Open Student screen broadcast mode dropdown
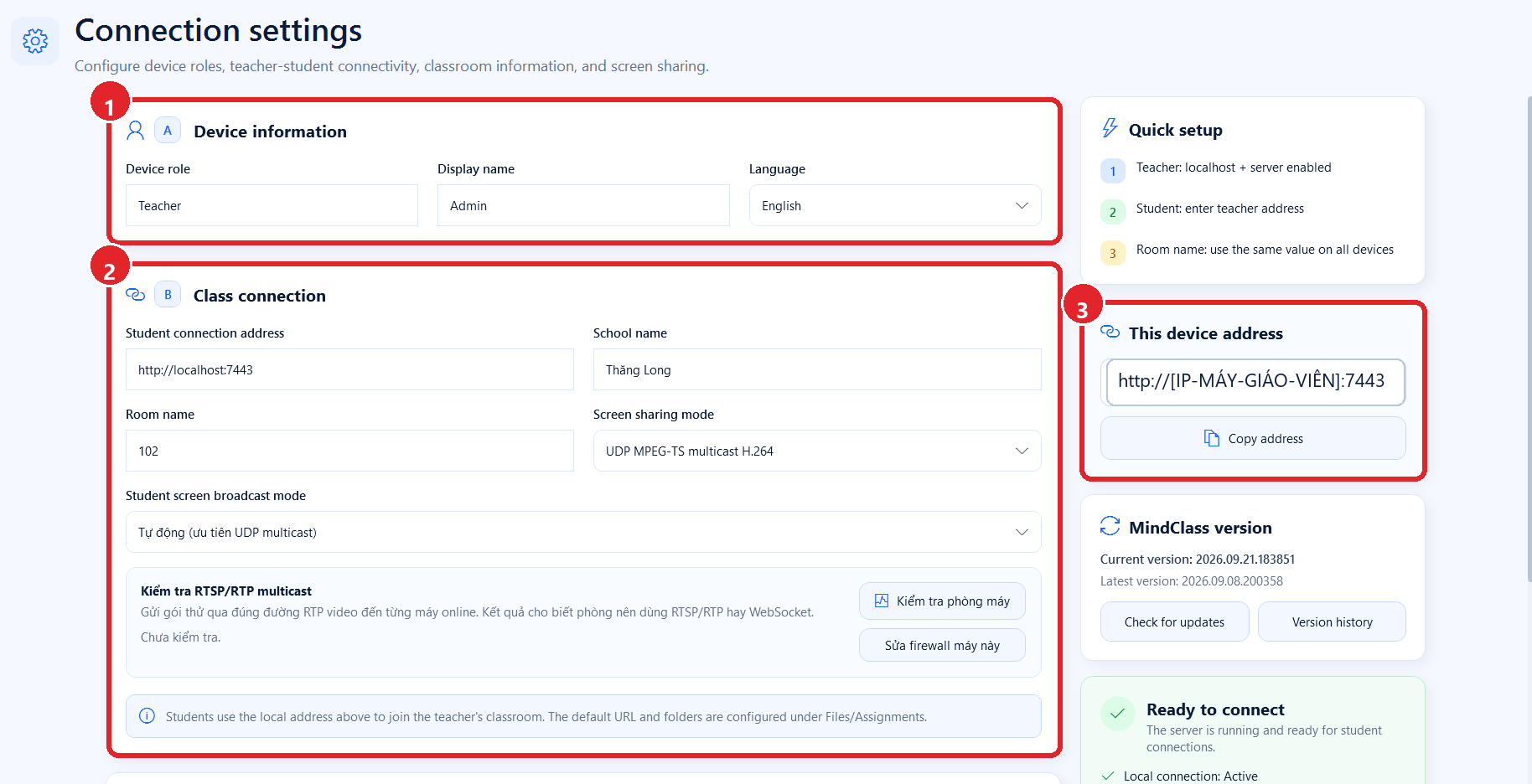The height and width of the screenshot is (784, 1532). (583, 532)
